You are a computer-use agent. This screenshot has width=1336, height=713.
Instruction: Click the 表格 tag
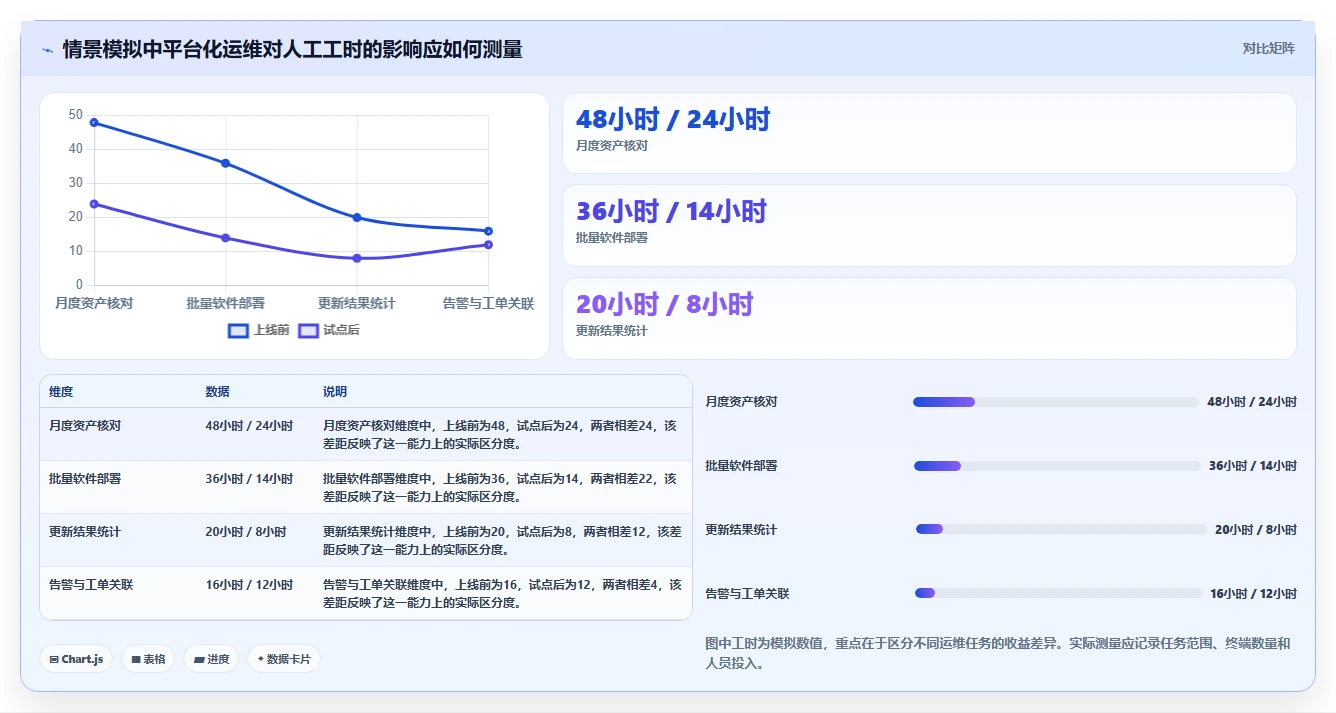(148, 659)
